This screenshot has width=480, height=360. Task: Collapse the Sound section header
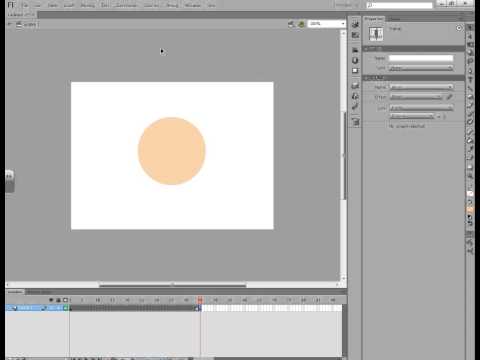pyautogui.click(x=413, y=78)
